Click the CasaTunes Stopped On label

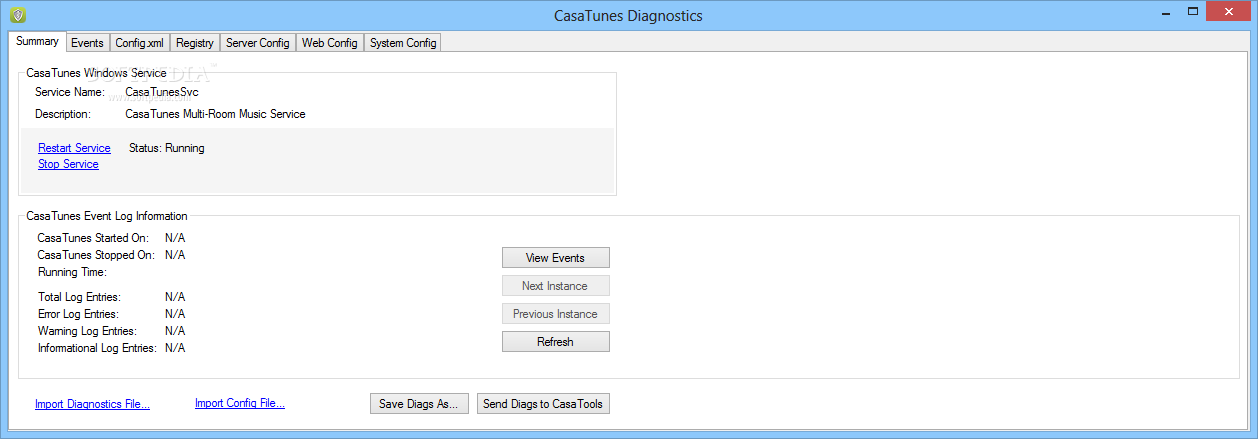95,255
